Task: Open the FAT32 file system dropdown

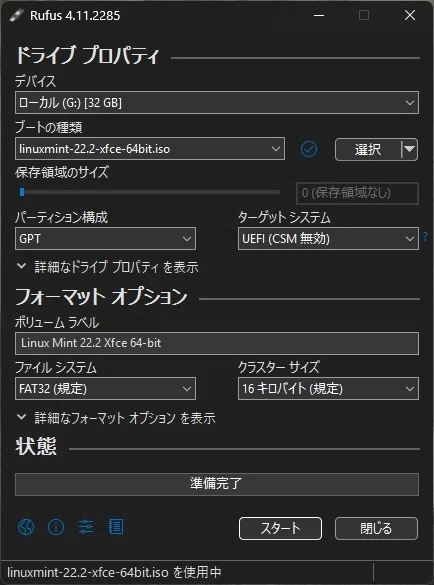Action: point(105,389)
